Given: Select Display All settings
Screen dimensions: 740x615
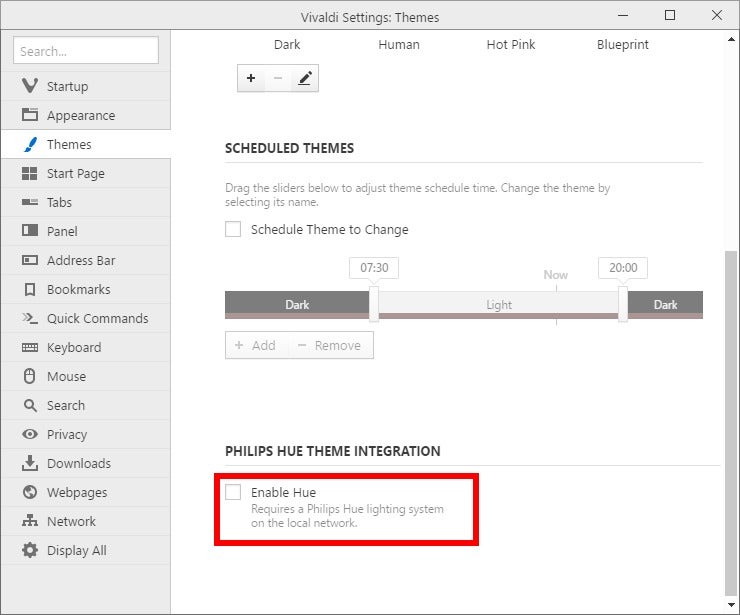Looking at the screenshot, I should click(x=85, y=550).
